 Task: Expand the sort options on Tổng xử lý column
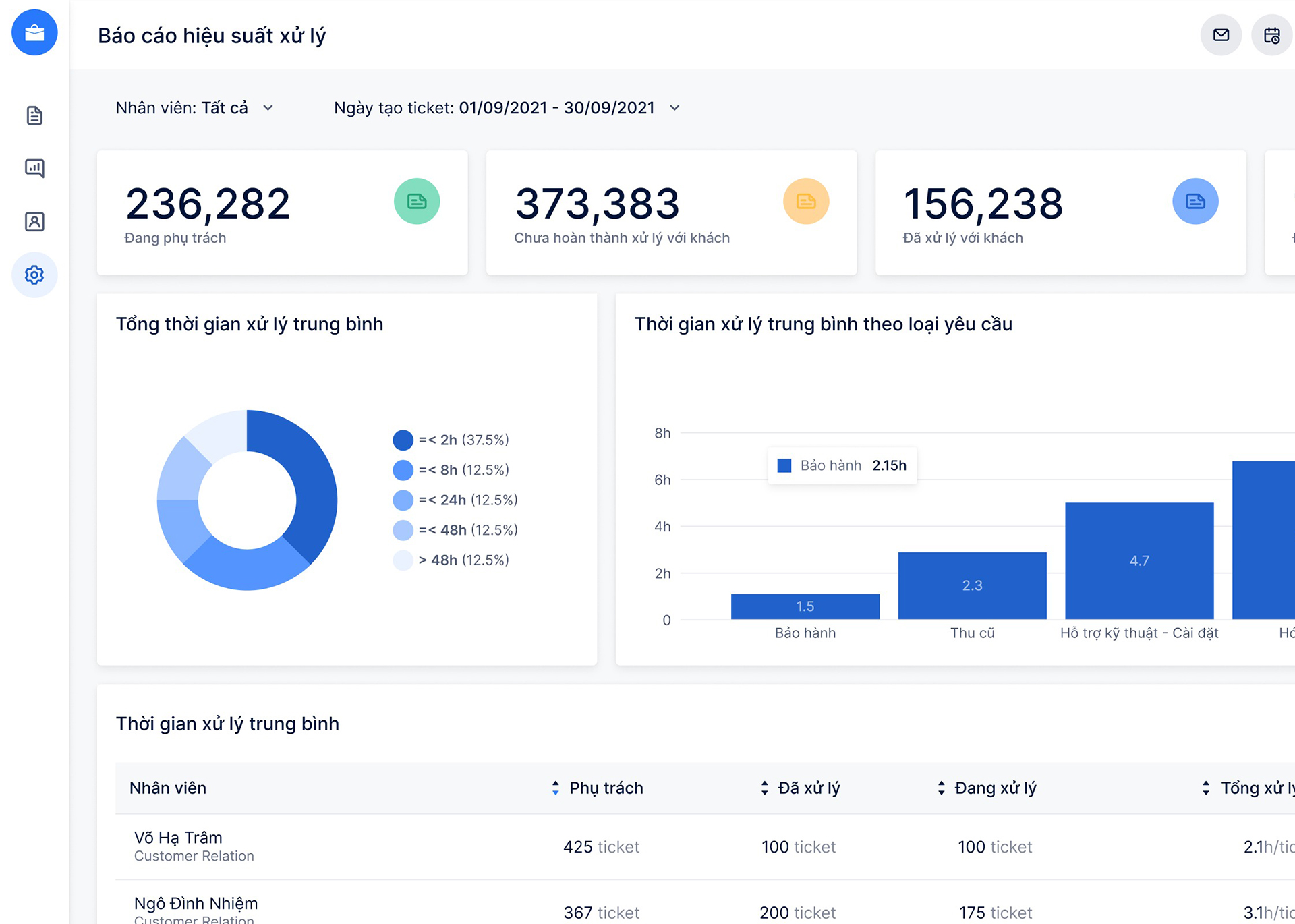(1205, 788)
